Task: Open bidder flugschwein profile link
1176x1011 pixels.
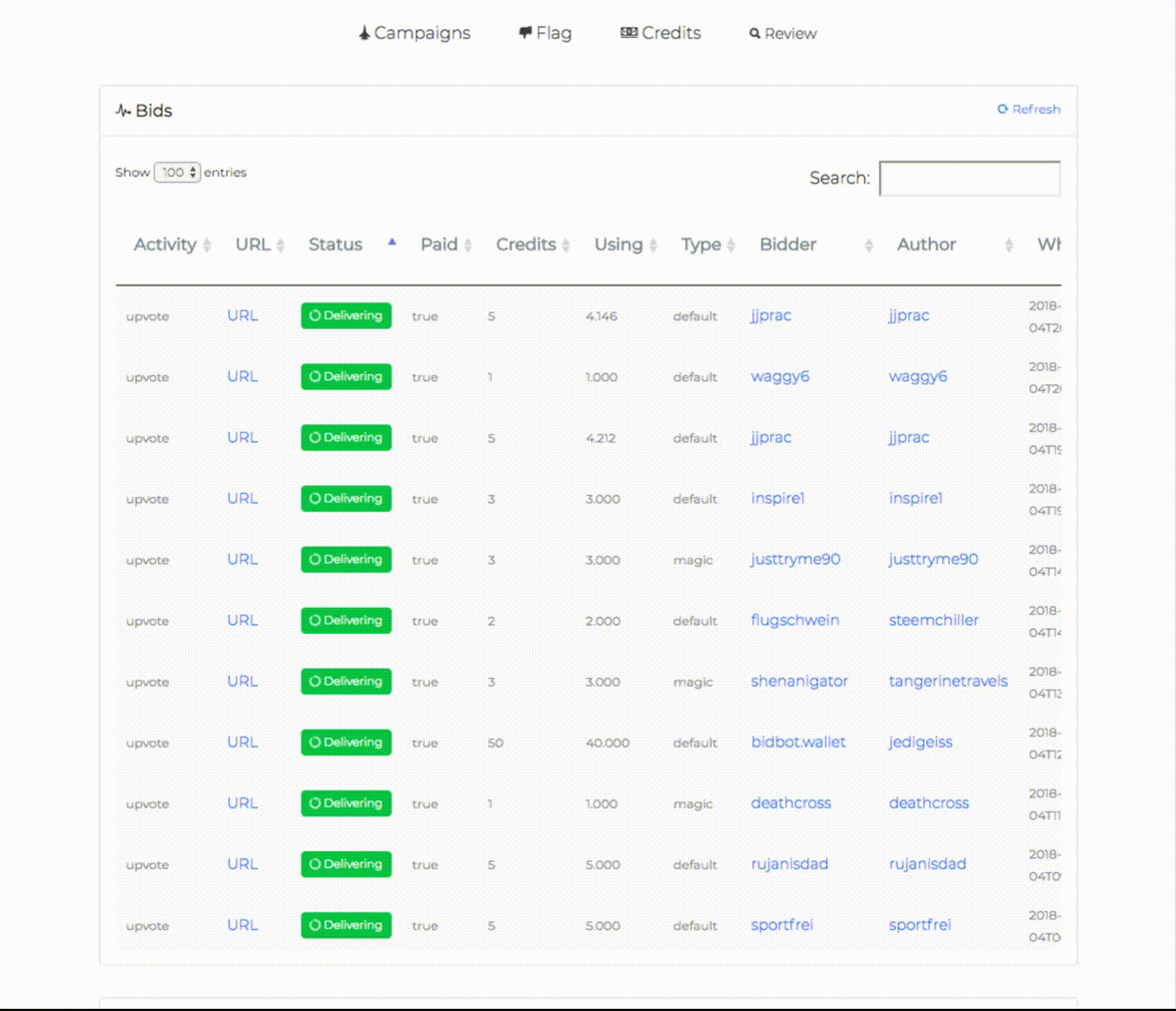Action: tap(795, 621)
